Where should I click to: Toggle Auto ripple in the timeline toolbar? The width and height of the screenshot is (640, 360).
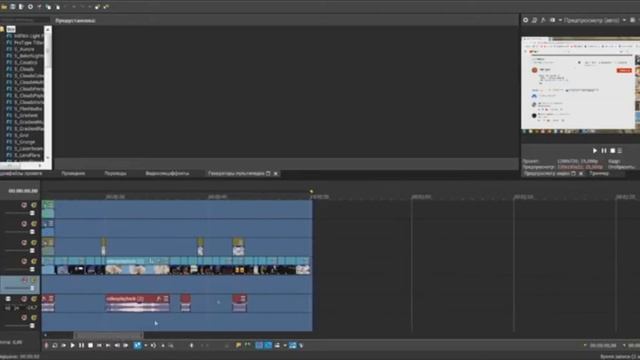point(278,345)
